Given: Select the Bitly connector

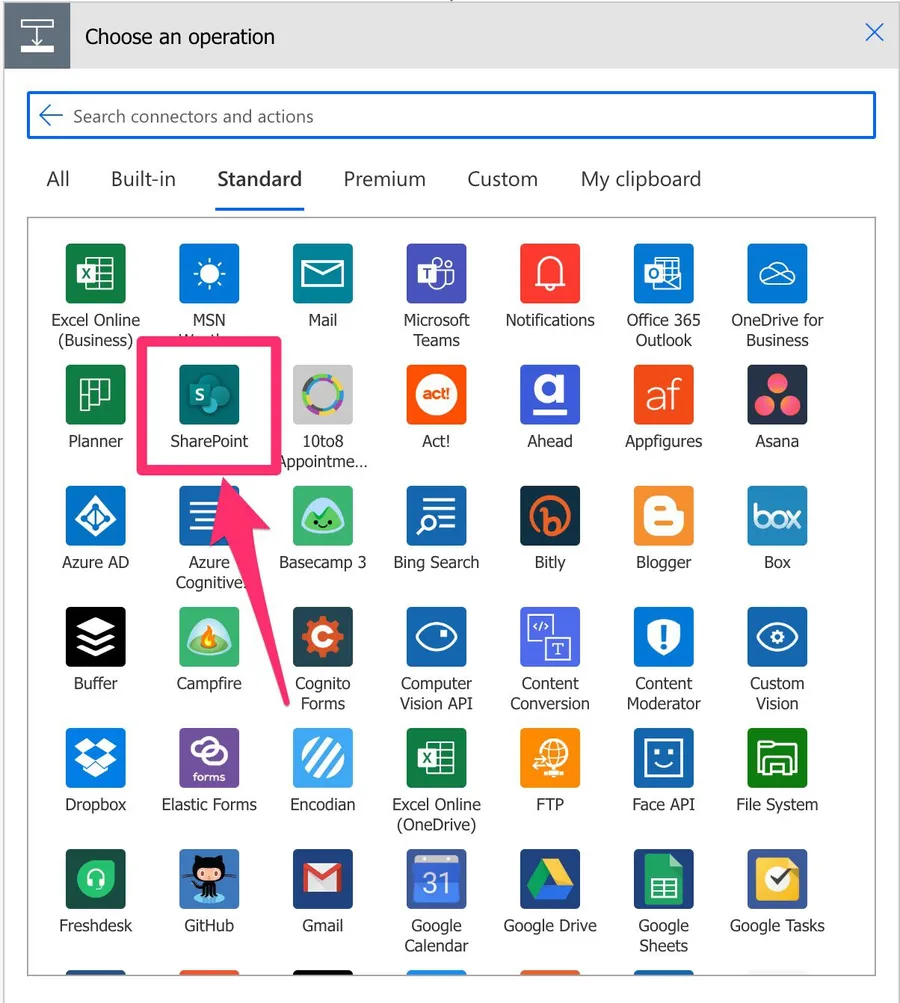Looking at the screenshot, I should 550,516.
